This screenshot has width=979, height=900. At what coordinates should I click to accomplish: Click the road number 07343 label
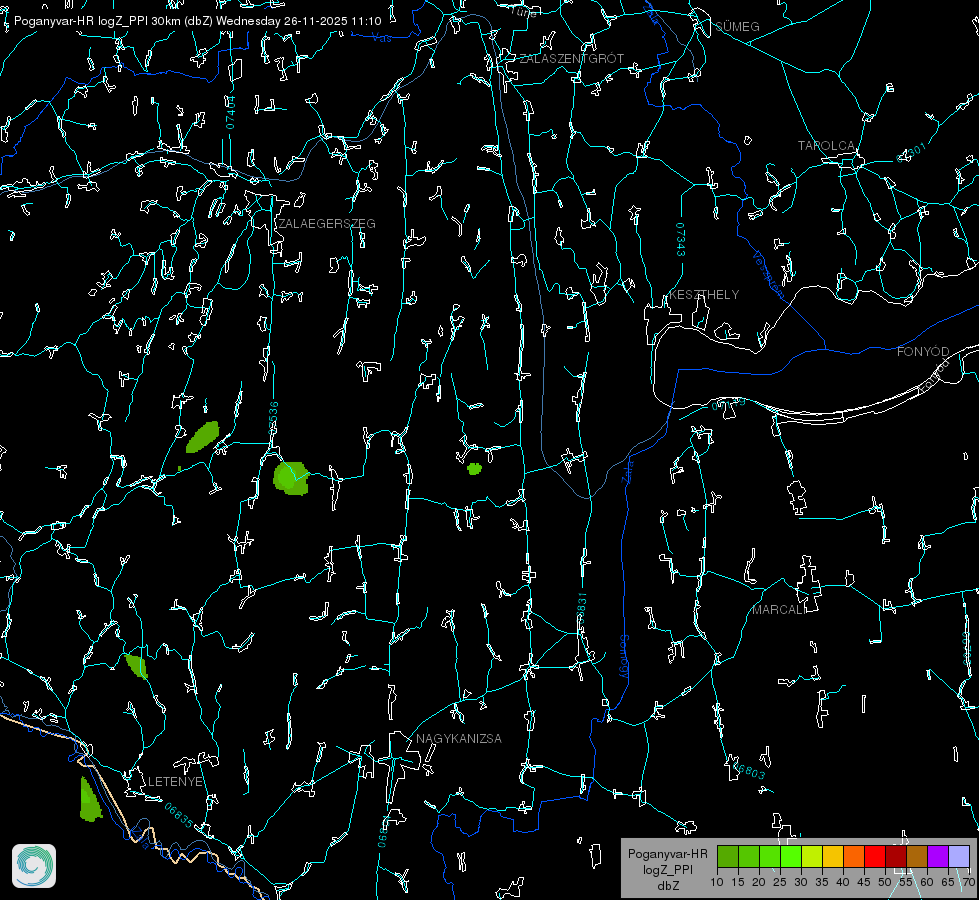[680, 240]
